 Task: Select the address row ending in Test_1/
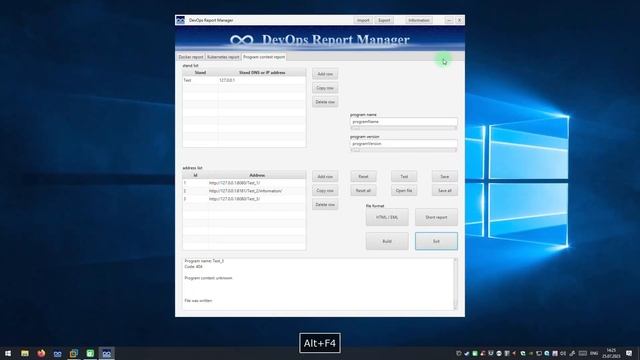244,183
